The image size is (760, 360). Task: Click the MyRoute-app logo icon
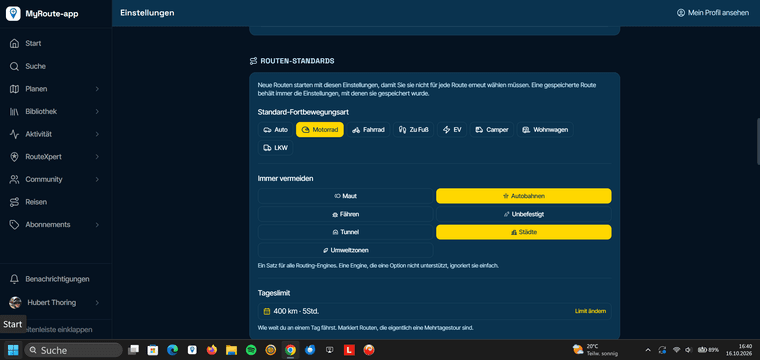(13, 14)
